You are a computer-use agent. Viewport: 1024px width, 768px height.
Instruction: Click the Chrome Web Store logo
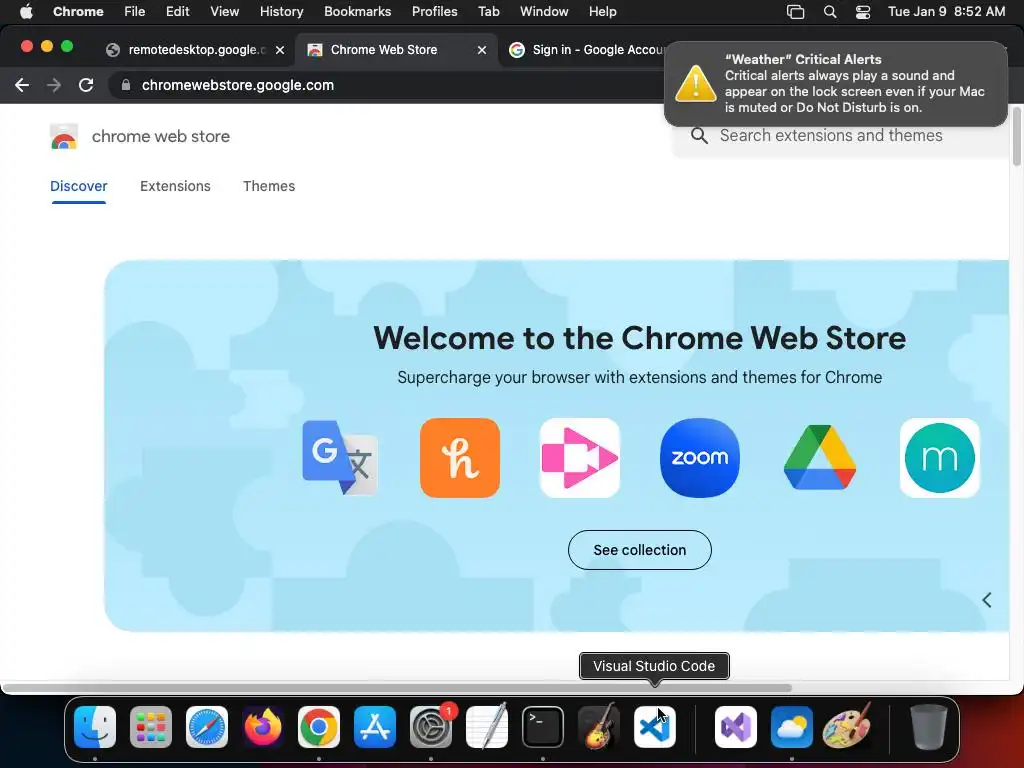64,136
